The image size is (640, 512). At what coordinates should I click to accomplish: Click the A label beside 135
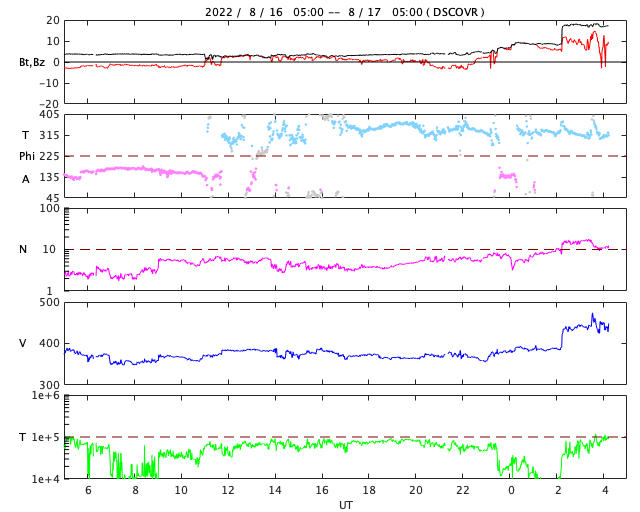coord(26,178)
